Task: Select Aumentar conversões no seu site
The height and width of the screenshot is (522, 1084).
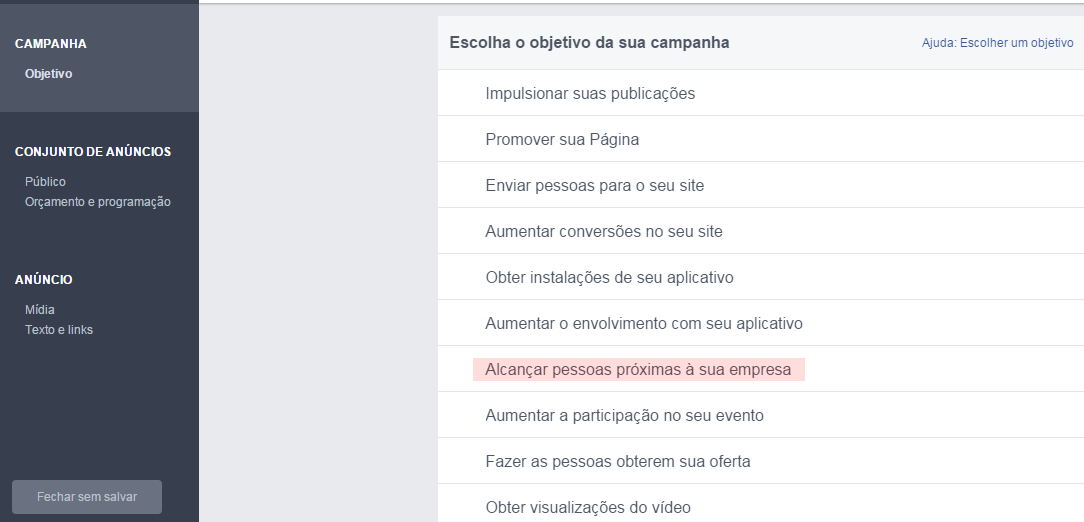Action: click(603, 232)
